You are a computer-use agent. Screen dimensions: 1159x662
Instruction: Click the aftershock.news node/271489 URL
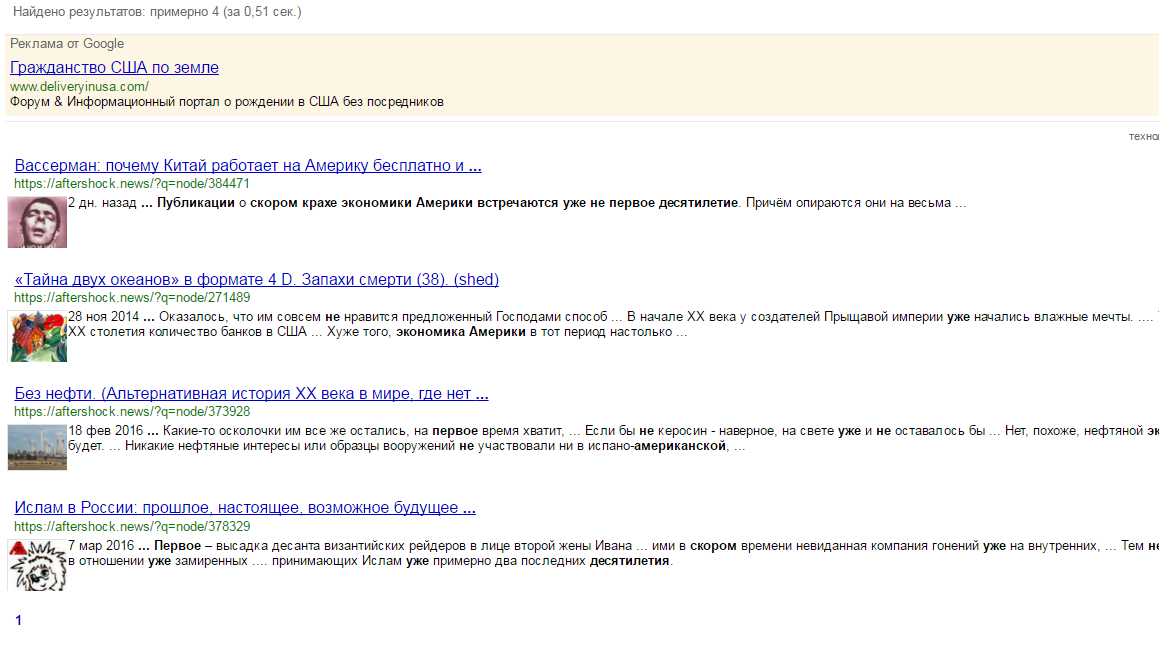coord(132,297)
